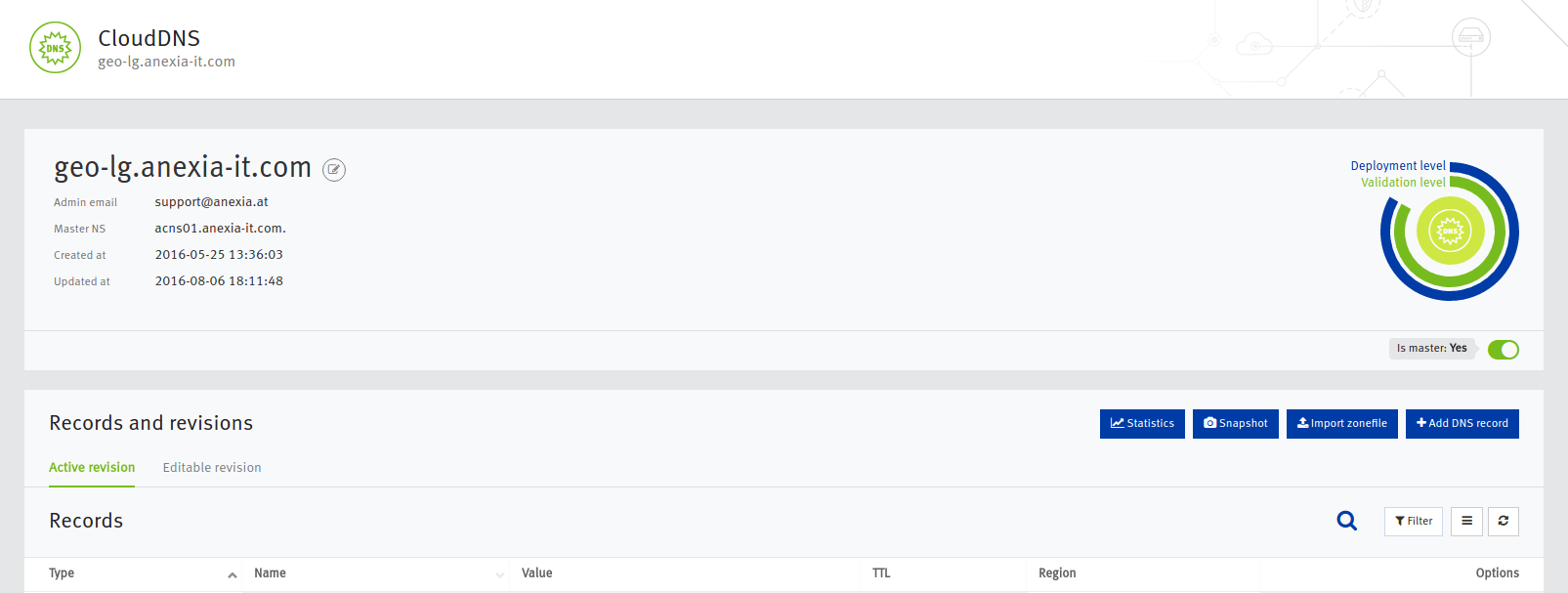This screenshot has height=593, width=1568.
Task: Switch to Active revision tab
Action: click(92, 468)
